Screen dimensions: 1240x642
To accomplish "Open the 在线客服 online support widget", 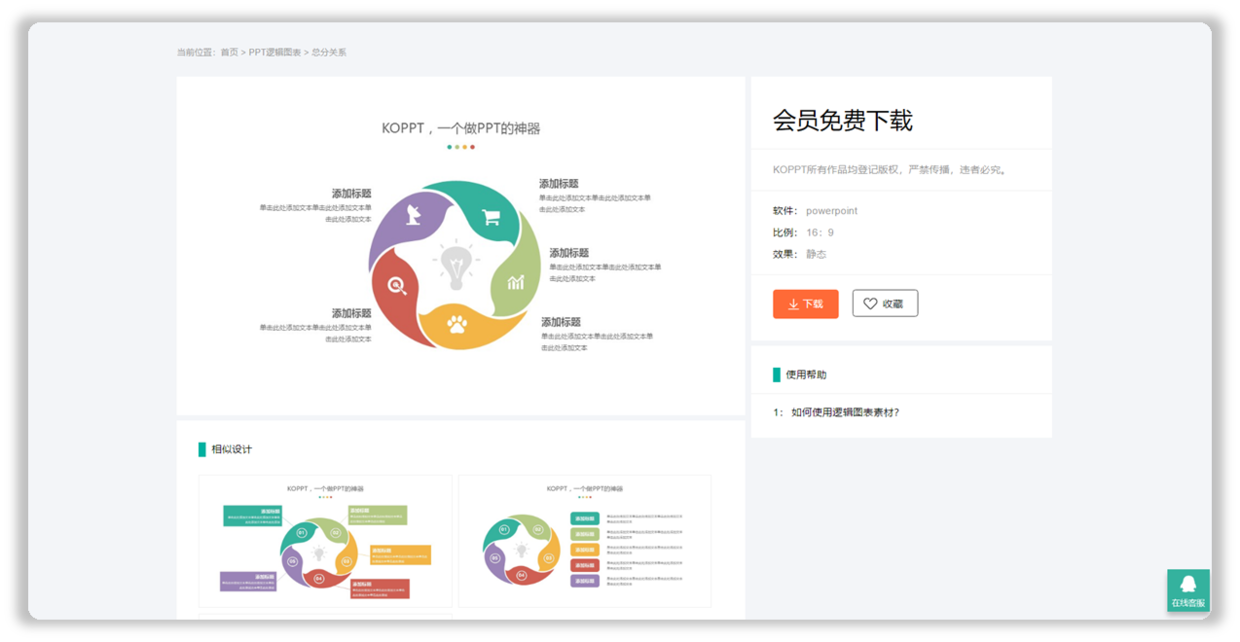I will click(x=1188, y=590).
